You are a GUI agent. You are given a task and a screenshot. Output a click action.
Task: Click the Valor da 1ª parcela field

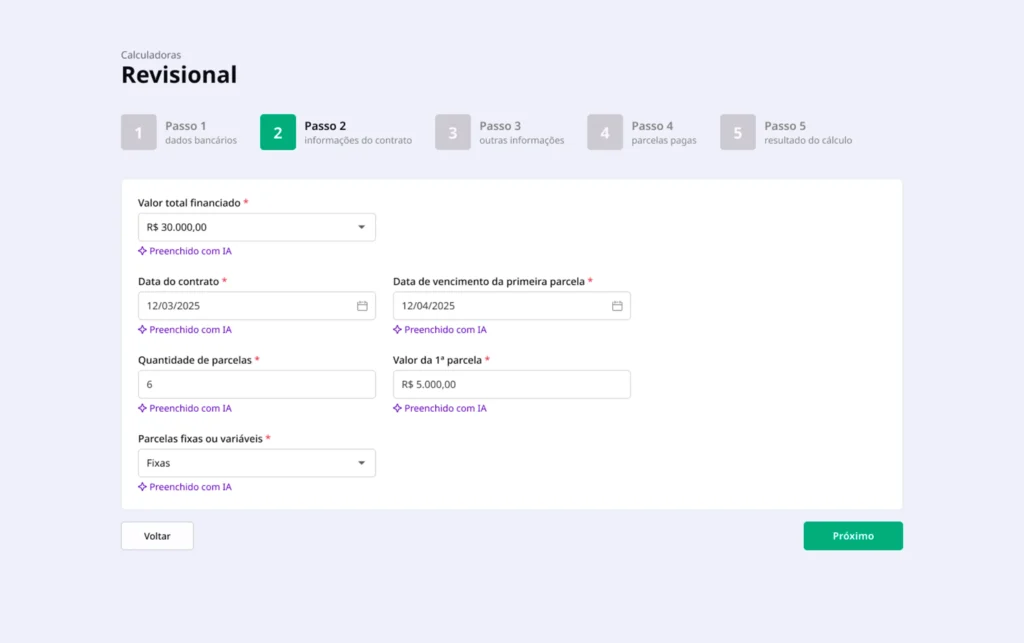[511, 384]
